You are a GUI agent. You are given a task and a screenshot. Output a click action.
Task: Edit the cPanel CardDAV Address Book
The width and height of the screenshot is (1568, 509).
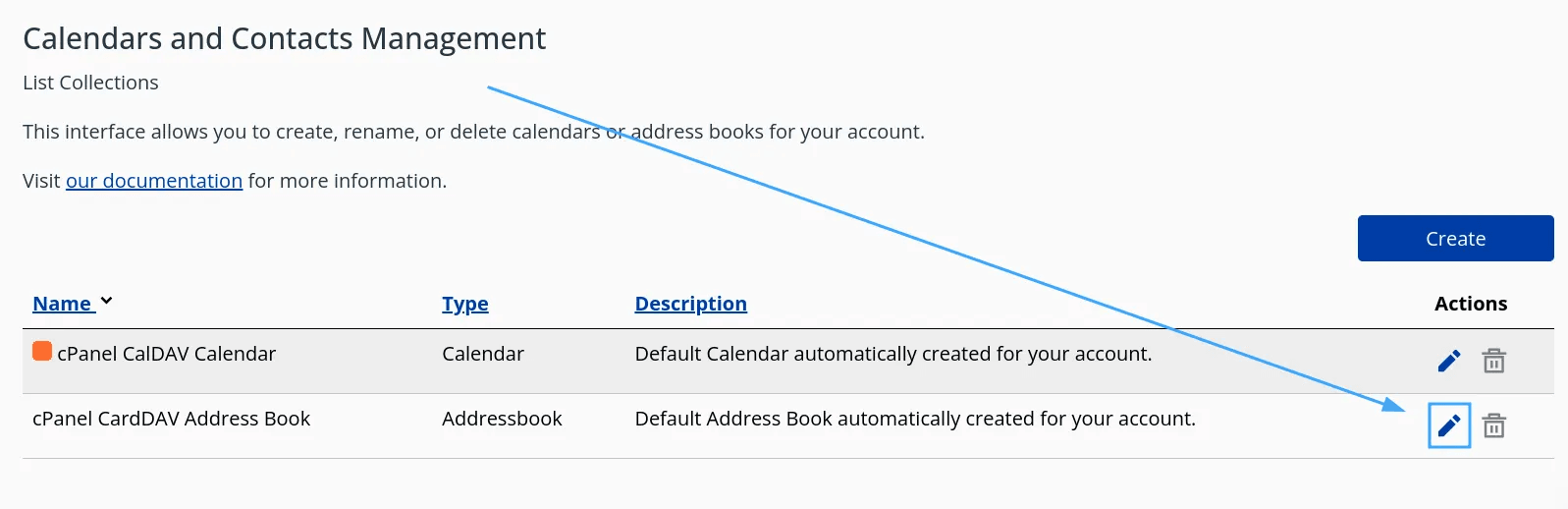tap(1448, 425)
